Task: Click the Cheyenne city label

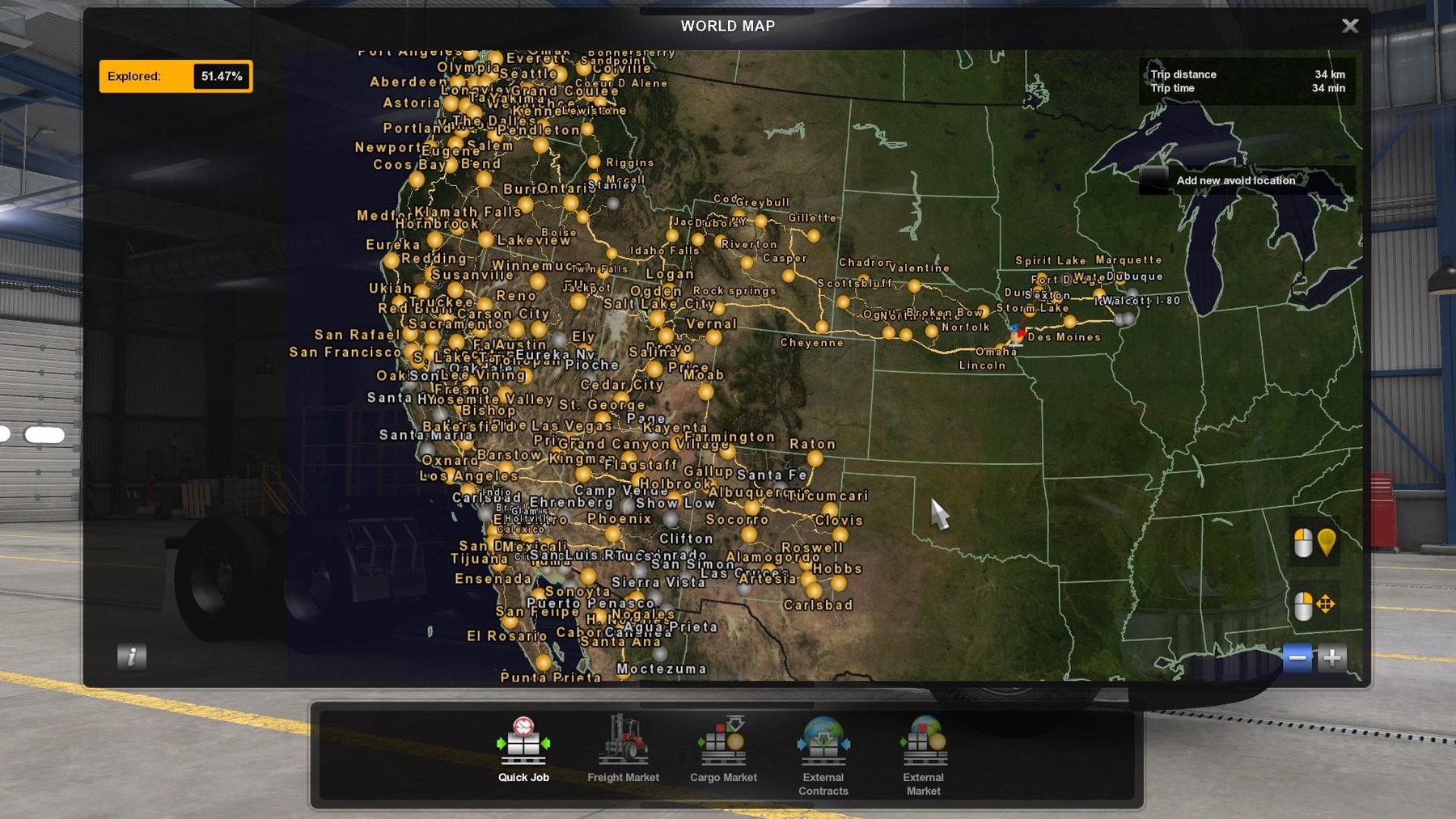Action: coord(811,343)
